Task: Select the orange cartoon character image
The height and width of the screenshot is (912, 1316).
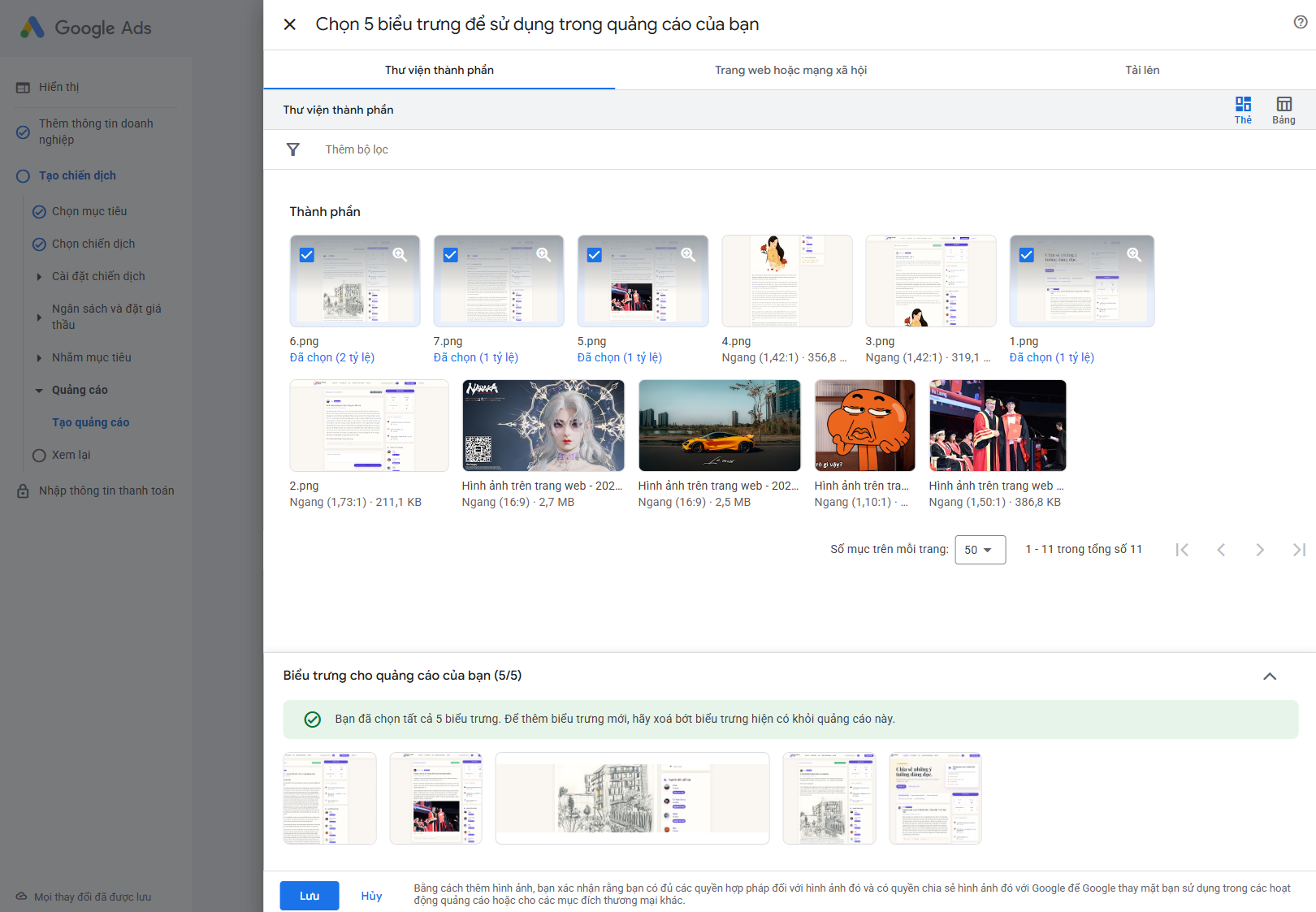Action: point(865,426)
